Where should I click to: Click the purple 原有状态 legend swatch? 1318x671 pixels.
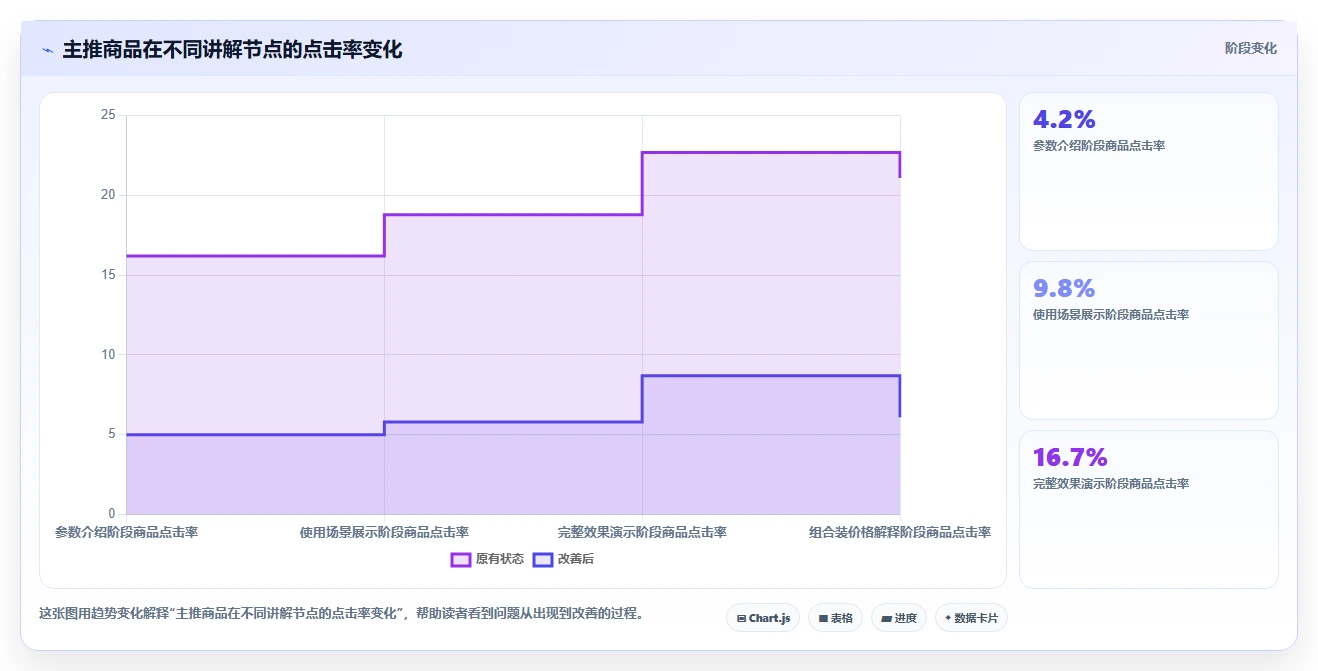coord(461,559)
